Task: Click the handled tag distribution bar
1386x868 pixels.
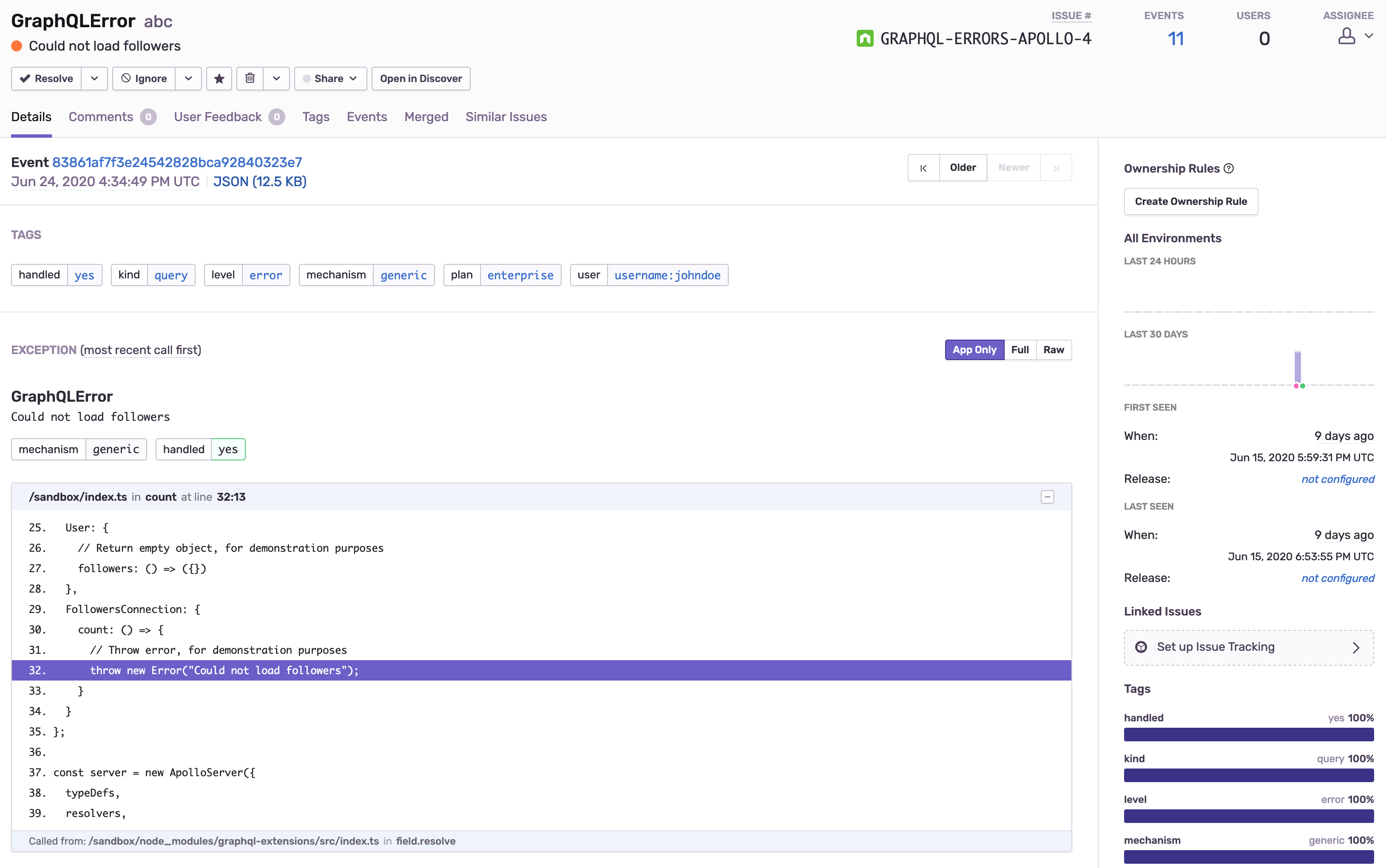Action: [1248, 734]
